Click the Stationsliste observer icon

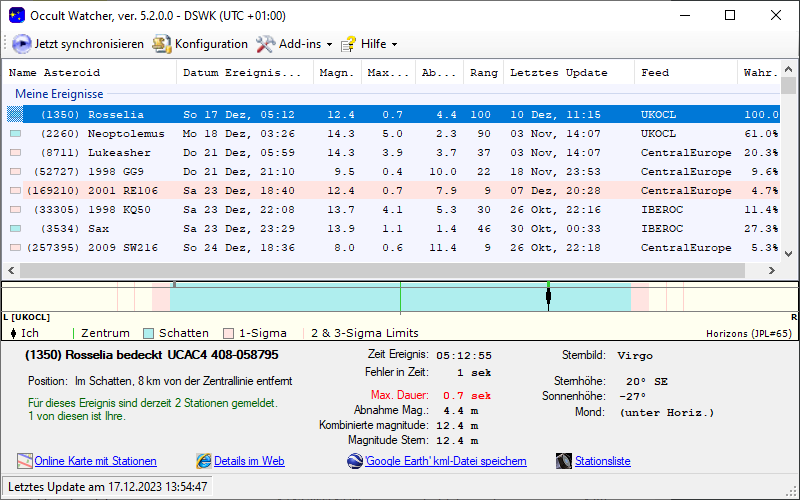pos(564,461)
